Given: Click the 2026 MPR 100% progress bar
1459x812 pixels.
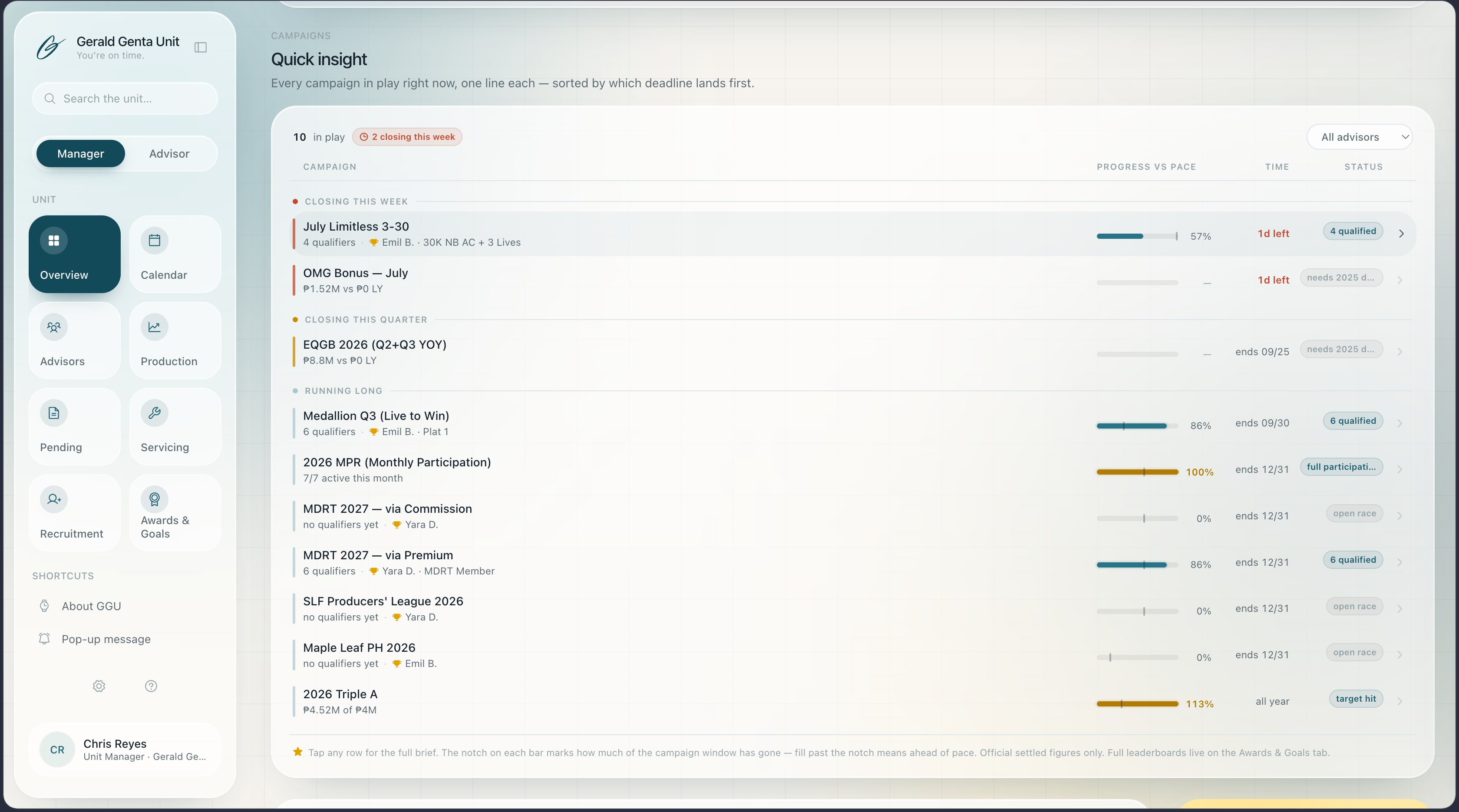Looking at the screenshot, I should (1137, 472).
